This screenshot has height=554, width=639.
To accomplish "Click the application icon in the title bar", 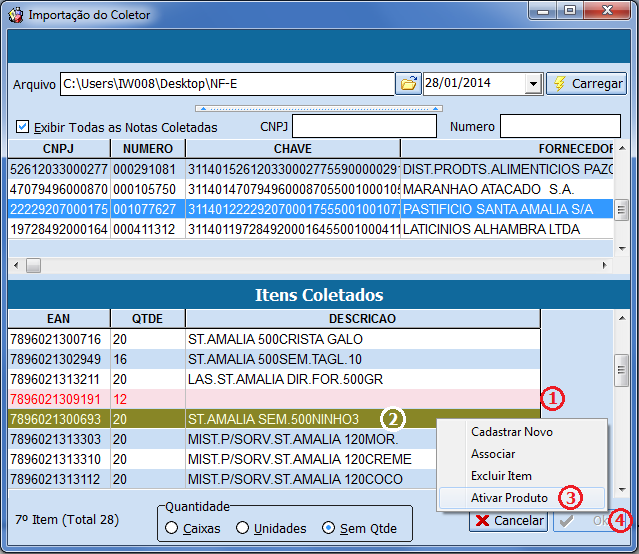I will [x=15, y=15].
